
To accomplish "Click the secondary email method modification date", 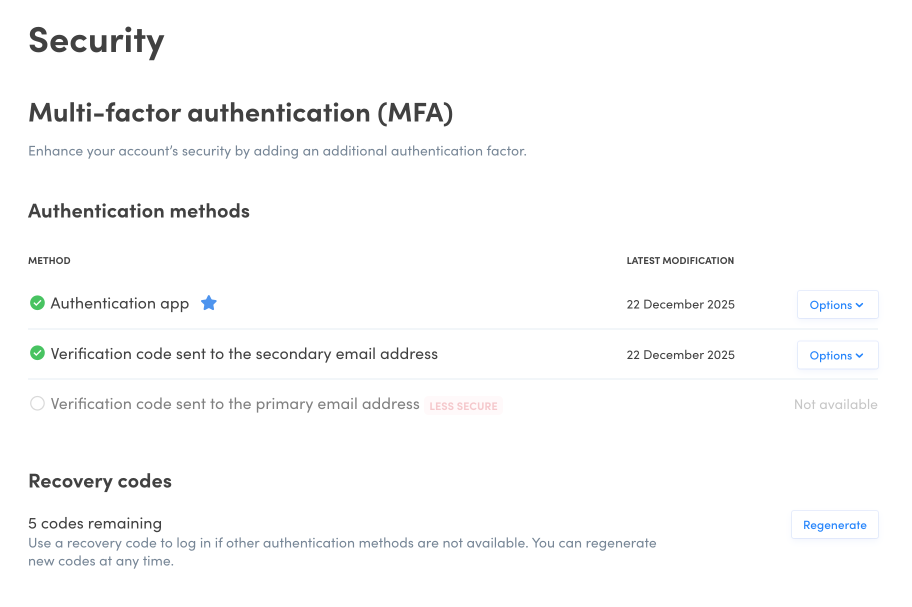I will coord(680,355).
